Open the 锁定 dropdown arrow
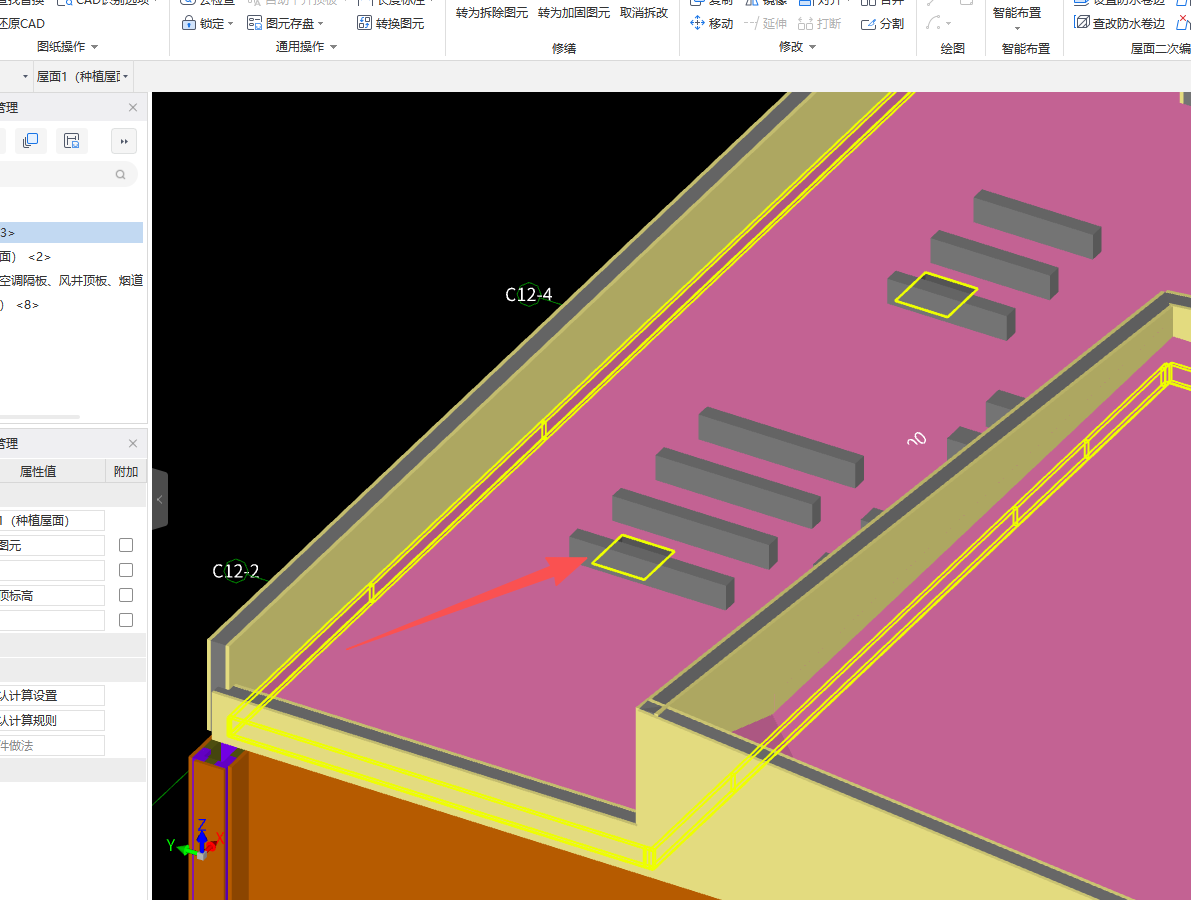The image size is (1191, 900). click(230, 24)
